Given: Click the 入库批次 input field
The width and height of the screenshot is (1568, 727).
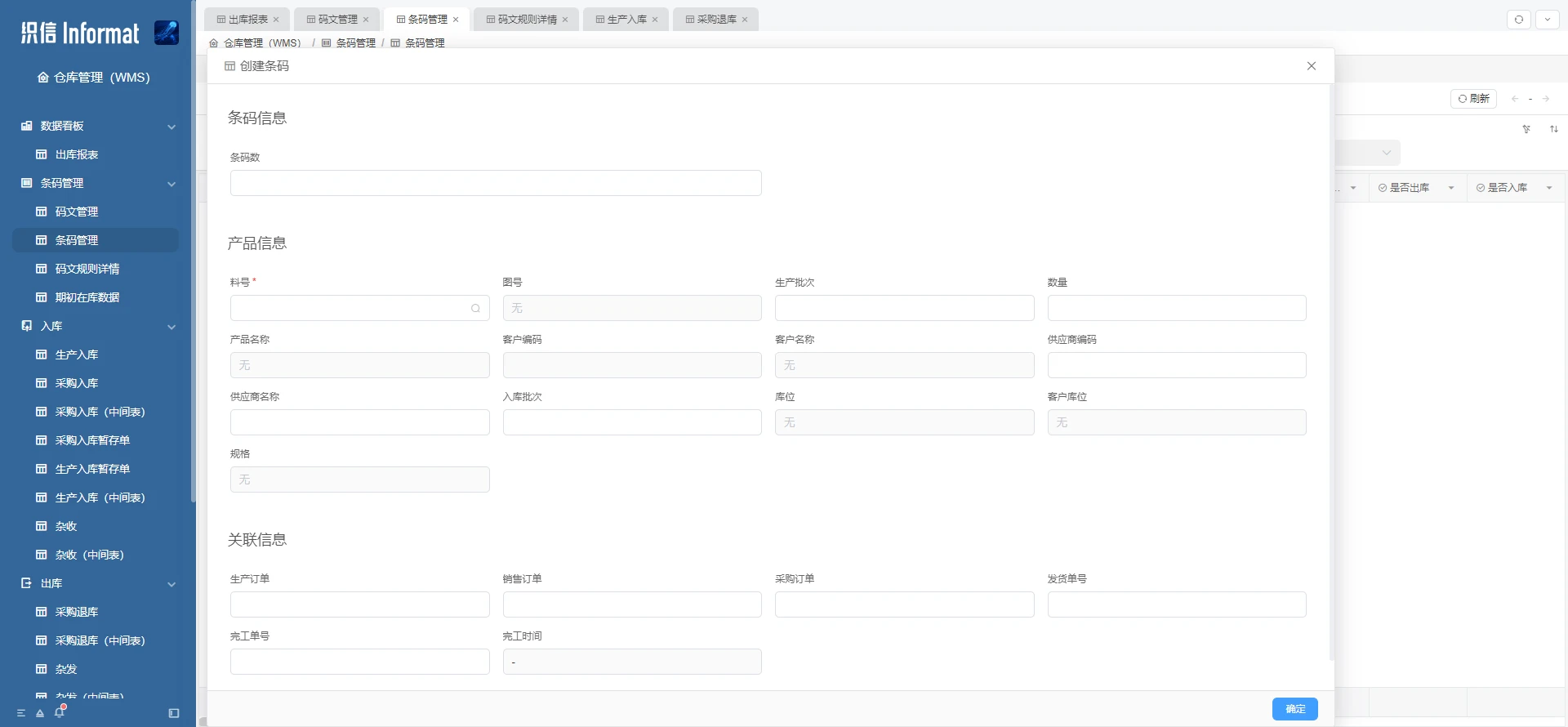Looking at the screenshot, I should point(632,422).
